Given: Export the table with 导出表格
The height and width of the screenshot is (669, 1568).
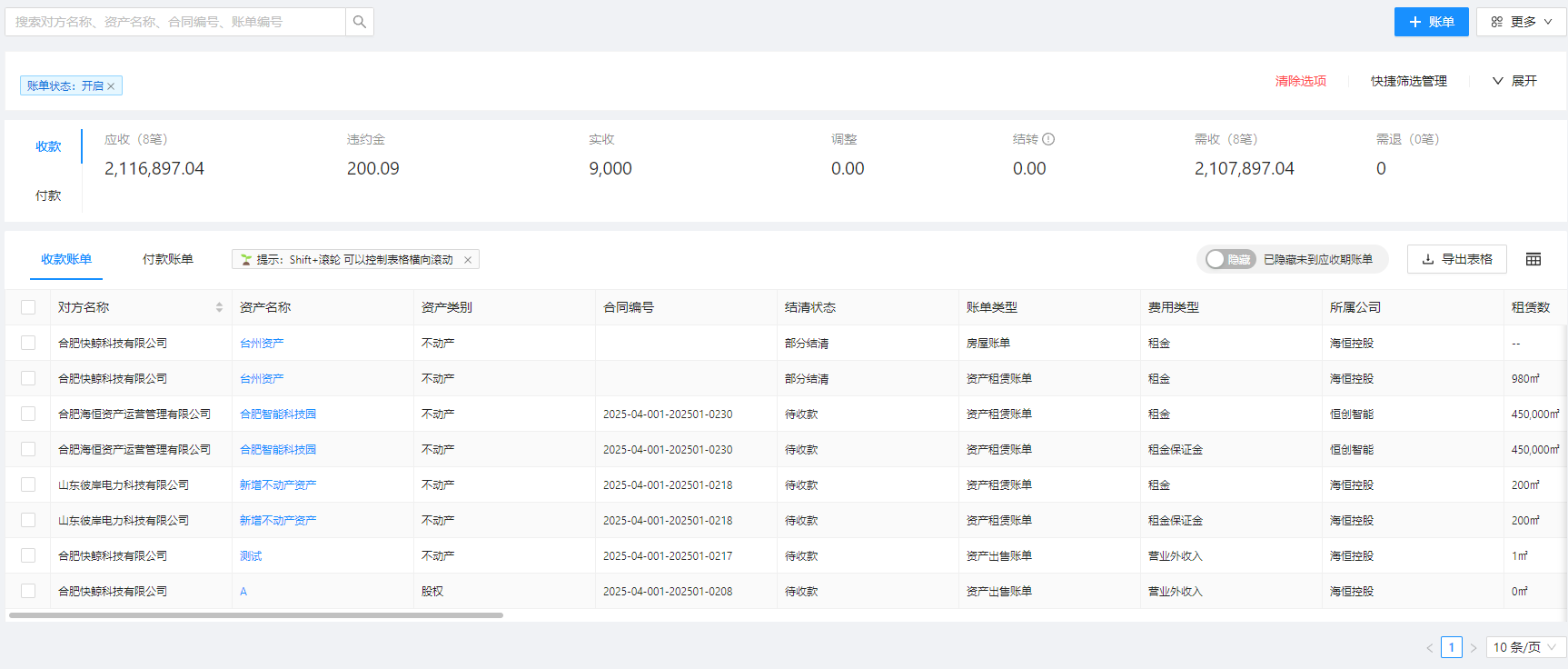Looking at the screenshot, I should [x=1456, y=259].
